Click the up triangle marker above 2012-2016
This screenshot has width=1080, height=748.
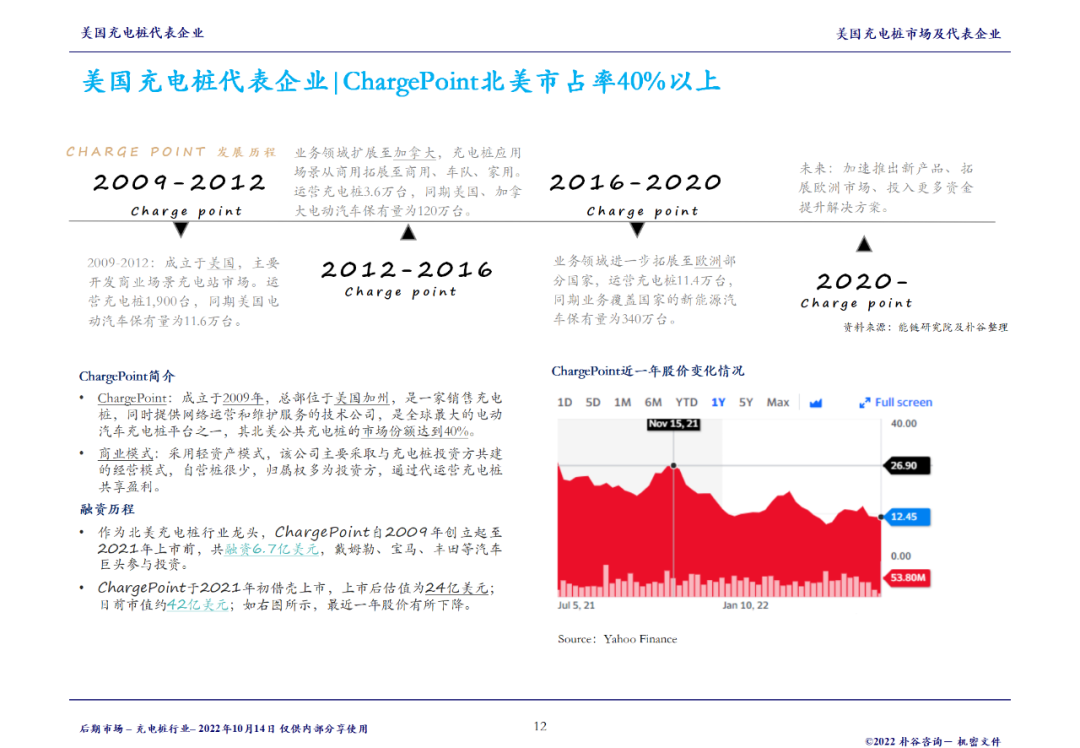(x=408, y=232)
